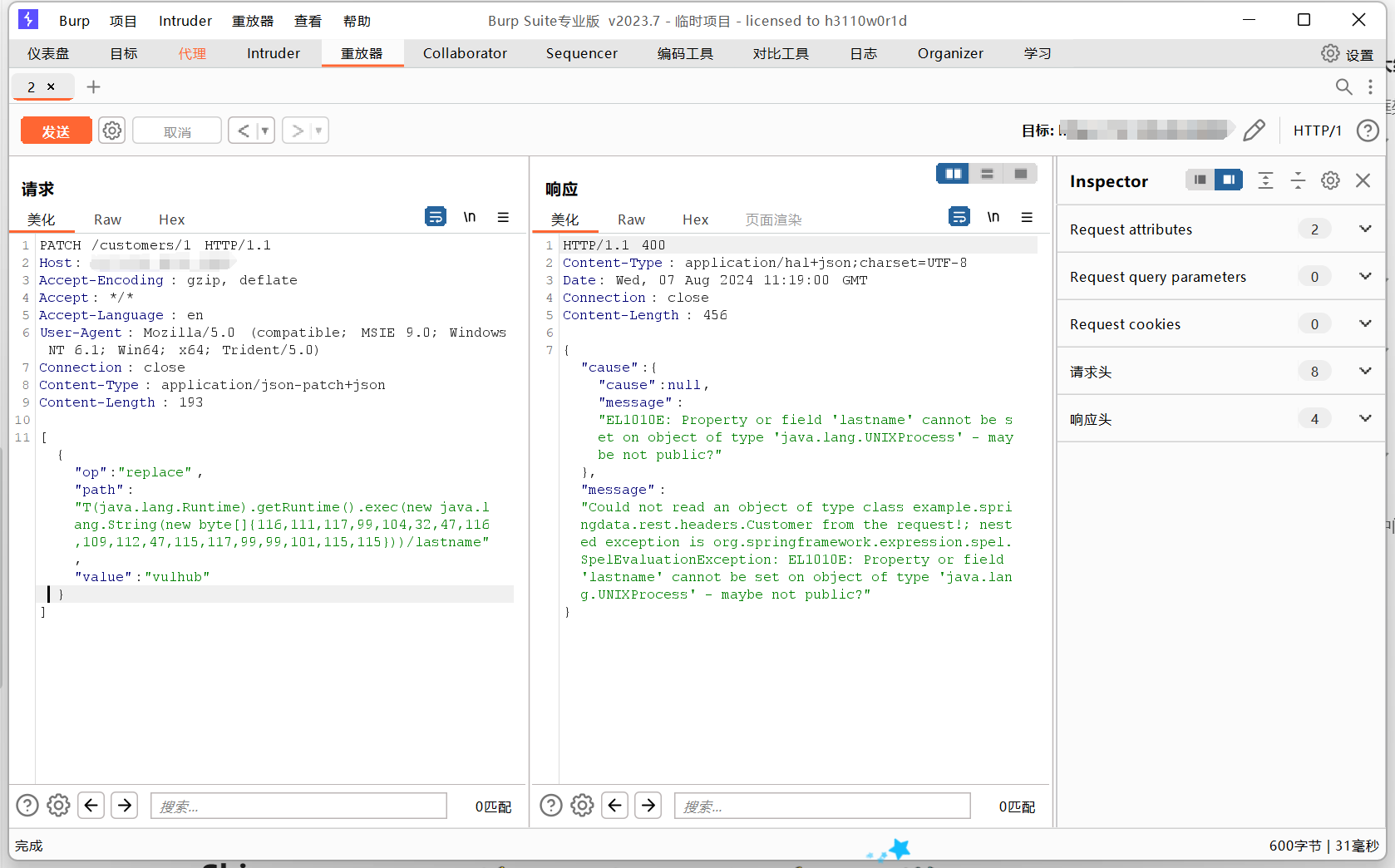The height and width of the screenshot is (868, 1395).
Task: Toggle response non-printable chars \n button
Action: click(993, 217)
